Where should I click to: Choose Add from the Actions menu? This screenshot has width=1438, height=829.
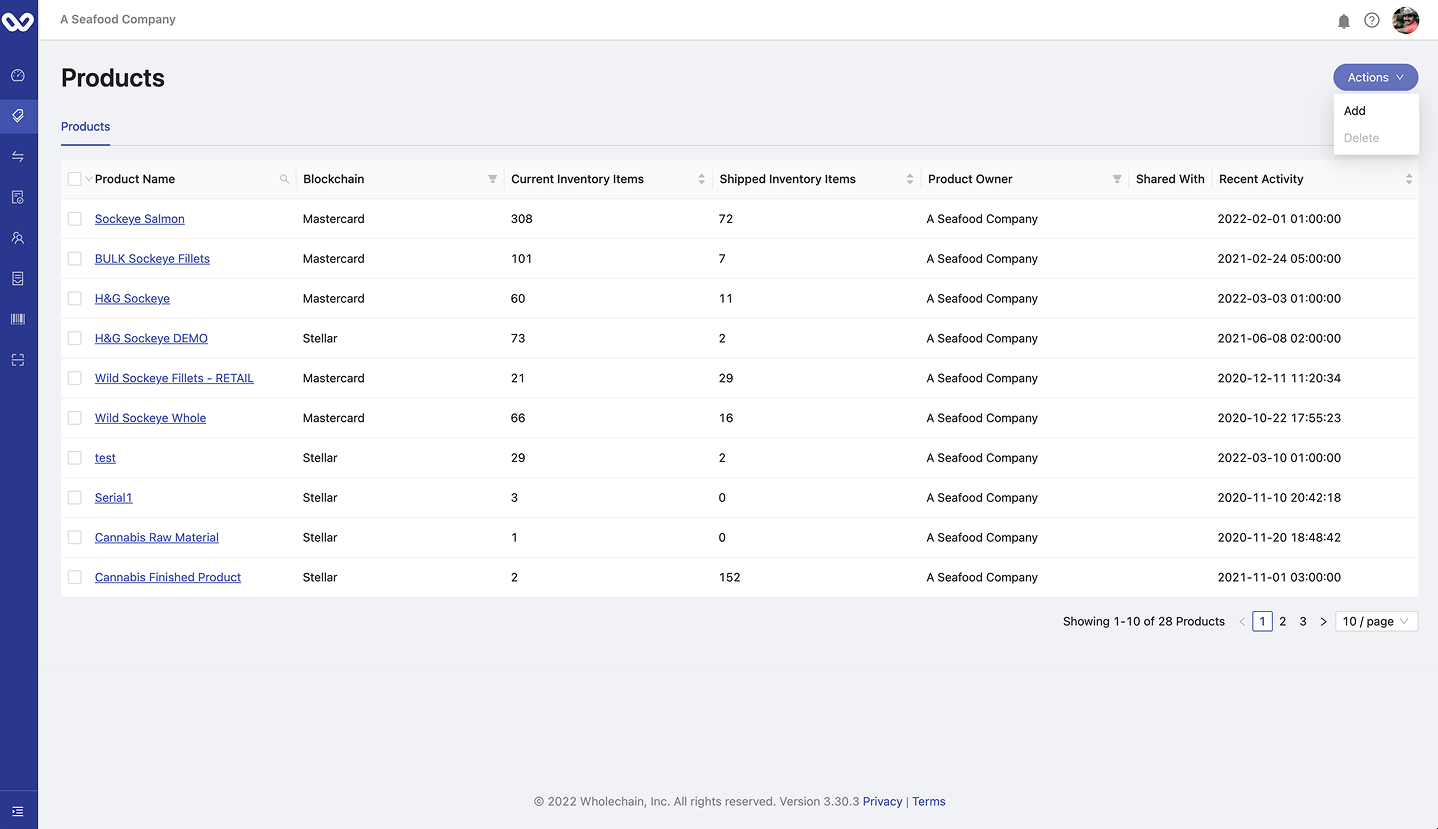[1355, 111]
